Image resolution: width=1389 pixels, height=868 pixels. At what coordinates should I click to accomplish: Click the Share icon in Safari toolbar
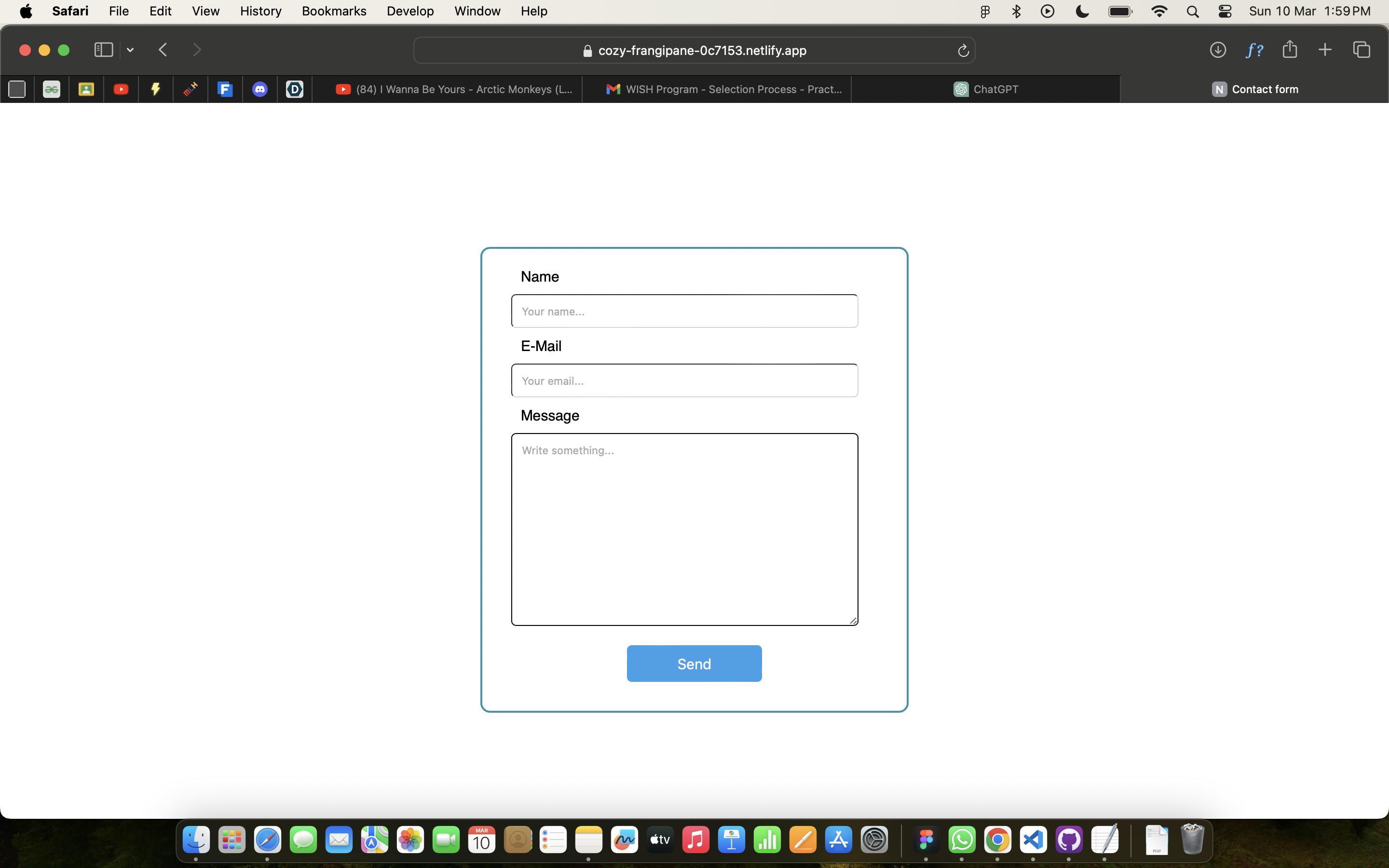(1289, 49)
